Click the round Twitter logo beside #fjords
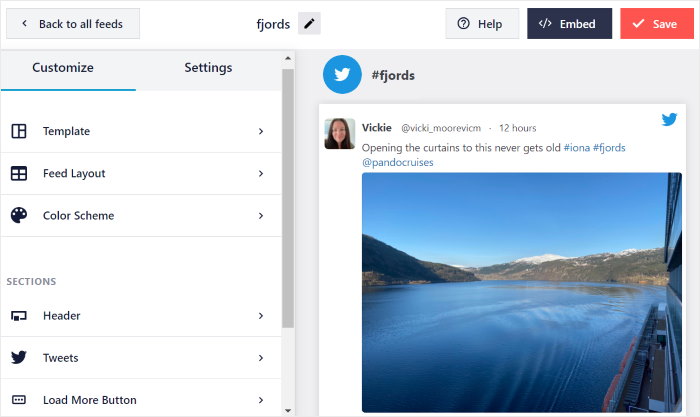Viewport: 700px width, 417px height. pyautogui.click(x=342, y=75)
